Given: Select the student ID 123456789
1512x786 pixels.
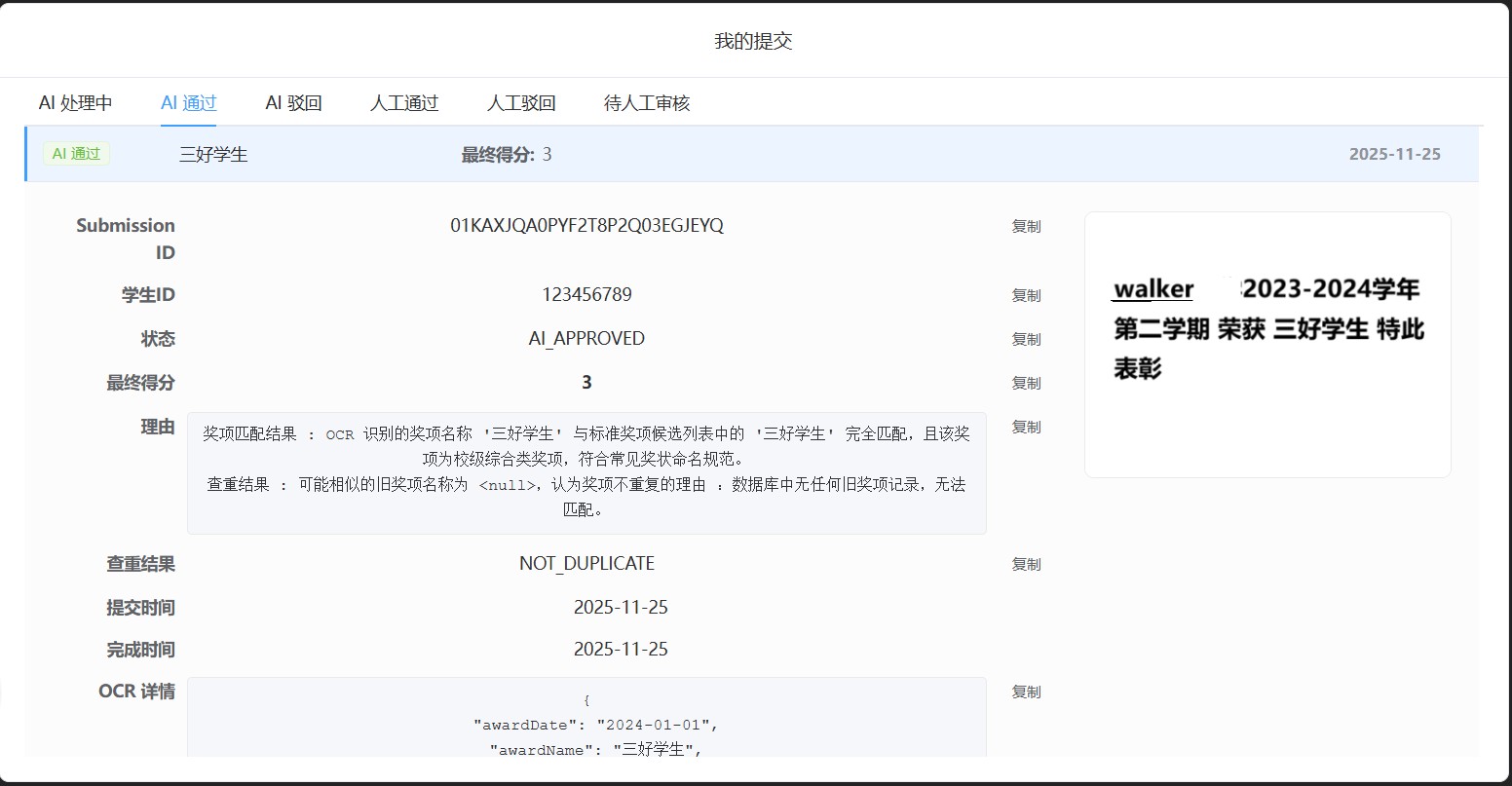Looking at the screenshot, I should point(586,294).
